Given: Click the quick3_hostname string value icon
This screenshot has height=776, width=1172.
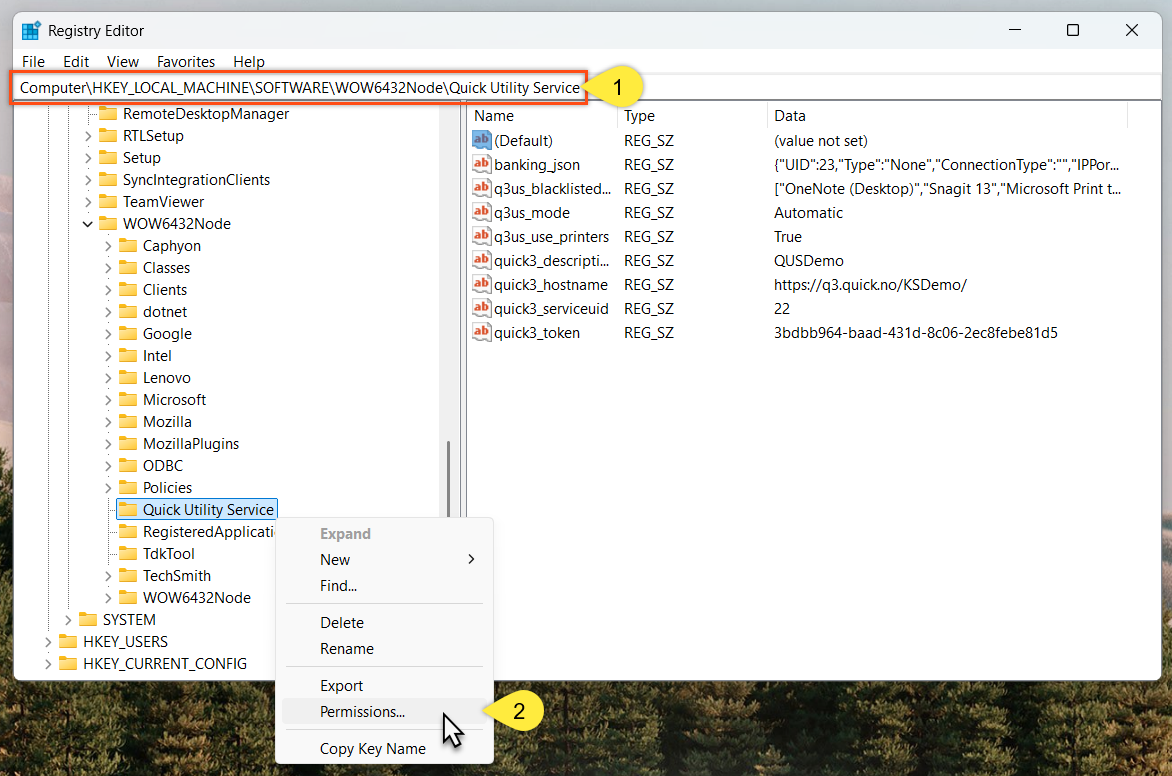Looking at the screenshot, I should click(x=481, y=283).
